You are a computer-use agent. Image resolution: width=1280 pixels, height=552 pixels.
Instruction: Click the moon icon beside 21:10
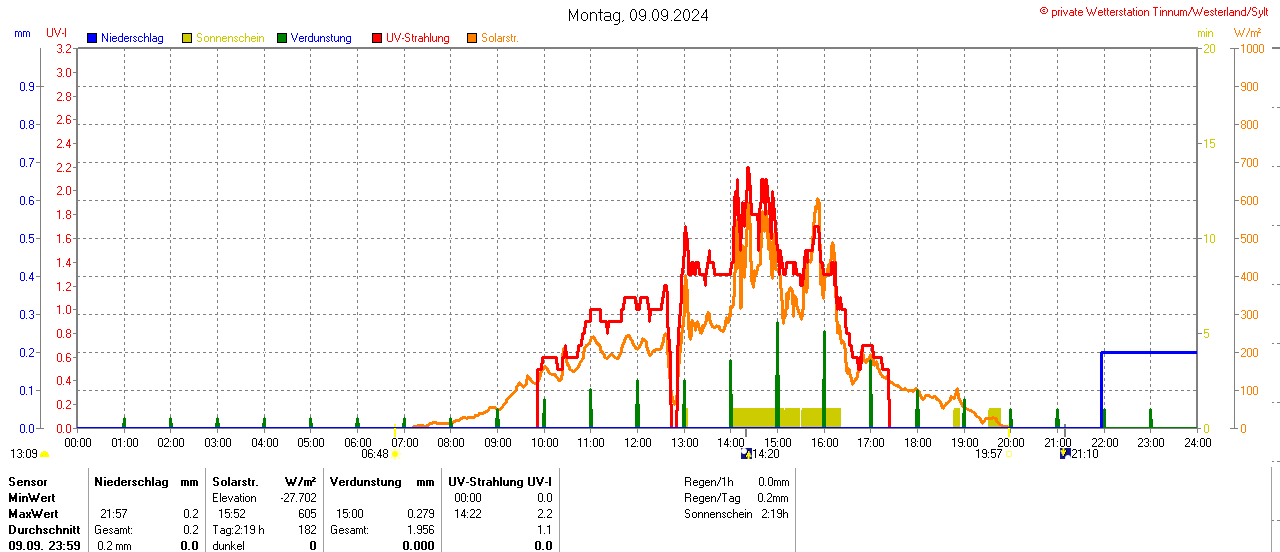(1065, 454)
